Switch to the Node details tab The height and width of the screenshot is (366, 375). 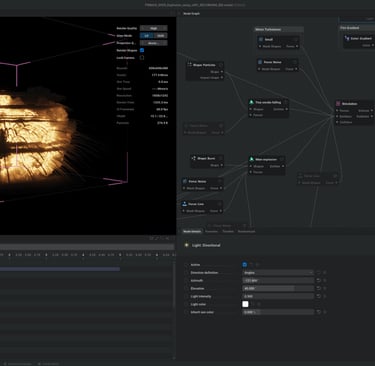pyautogui.click(x=192, y=231)
